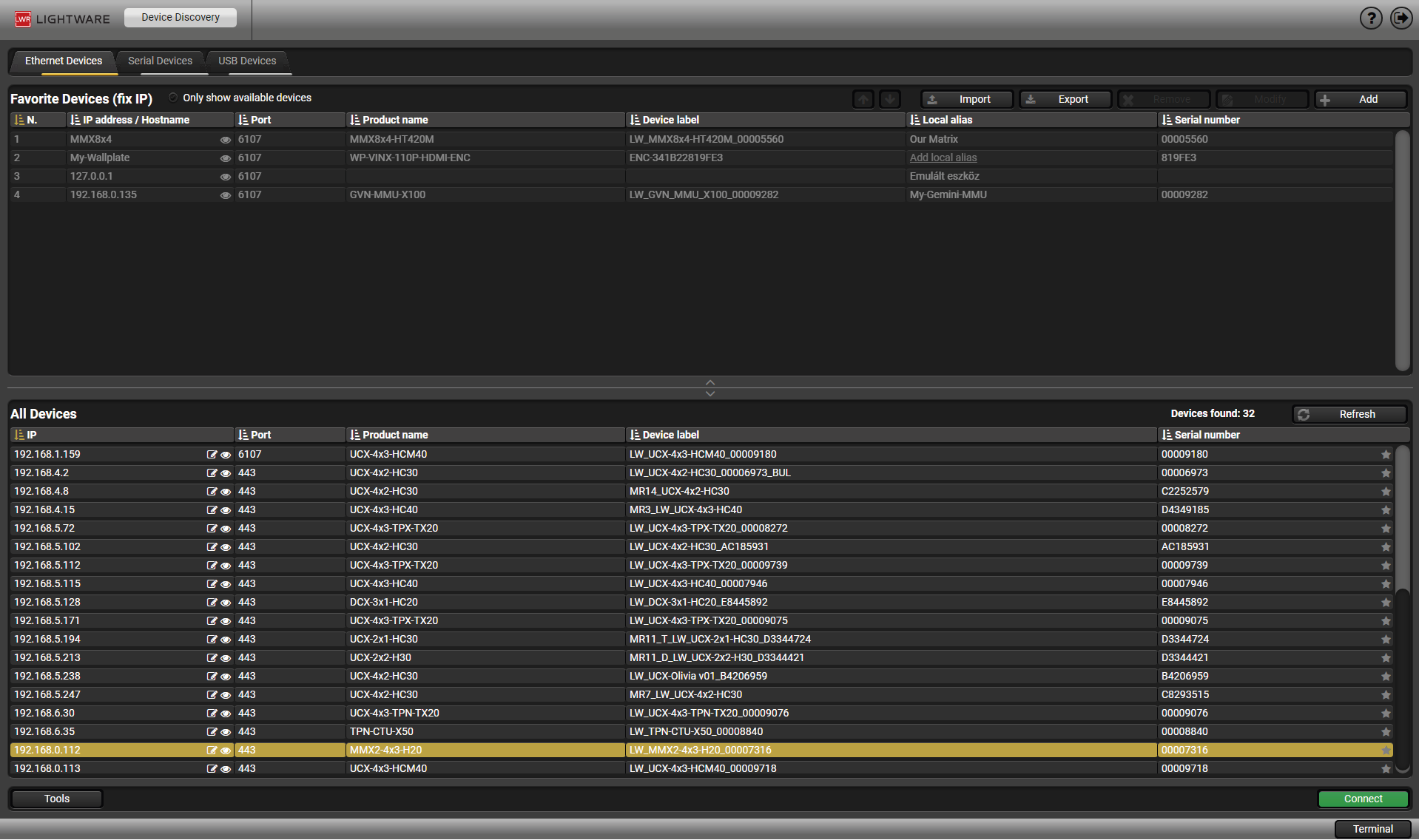Viewport: 1419px width, 840px height.
Task: Toggle eye icon for 192.168.5.102
Action: (226, 547)
